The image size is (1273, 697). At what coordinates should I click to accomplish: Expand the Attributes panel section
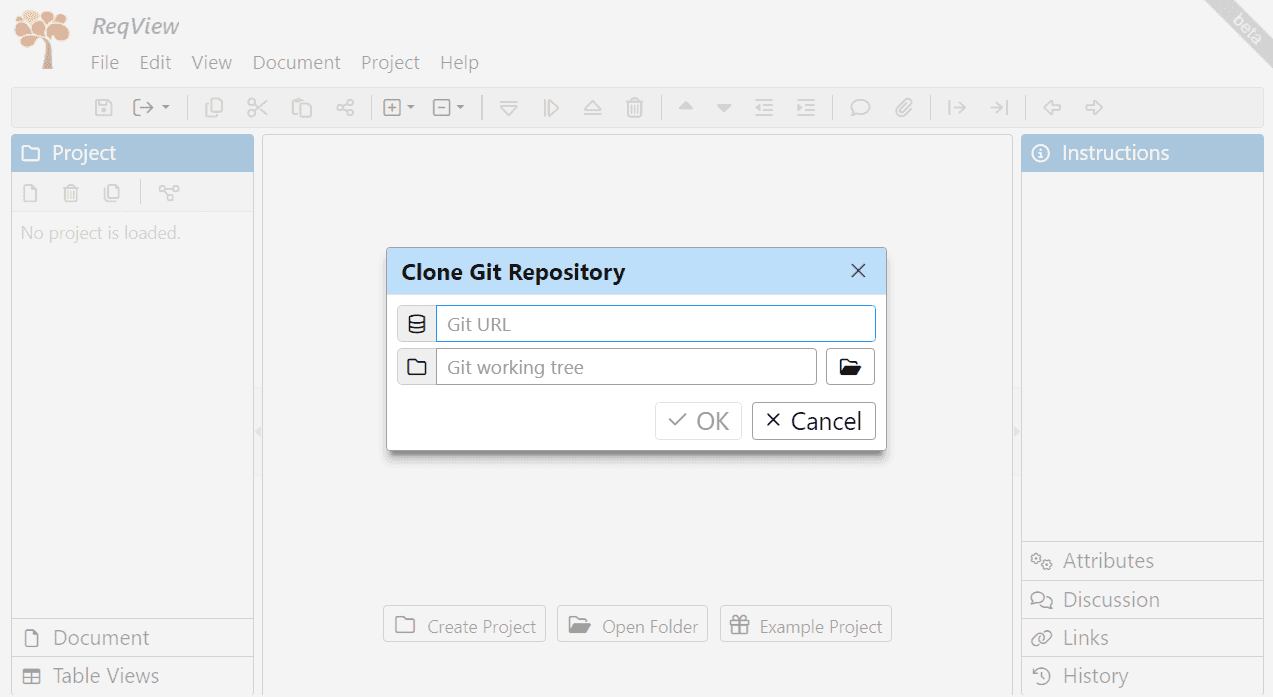point(1142,561)
